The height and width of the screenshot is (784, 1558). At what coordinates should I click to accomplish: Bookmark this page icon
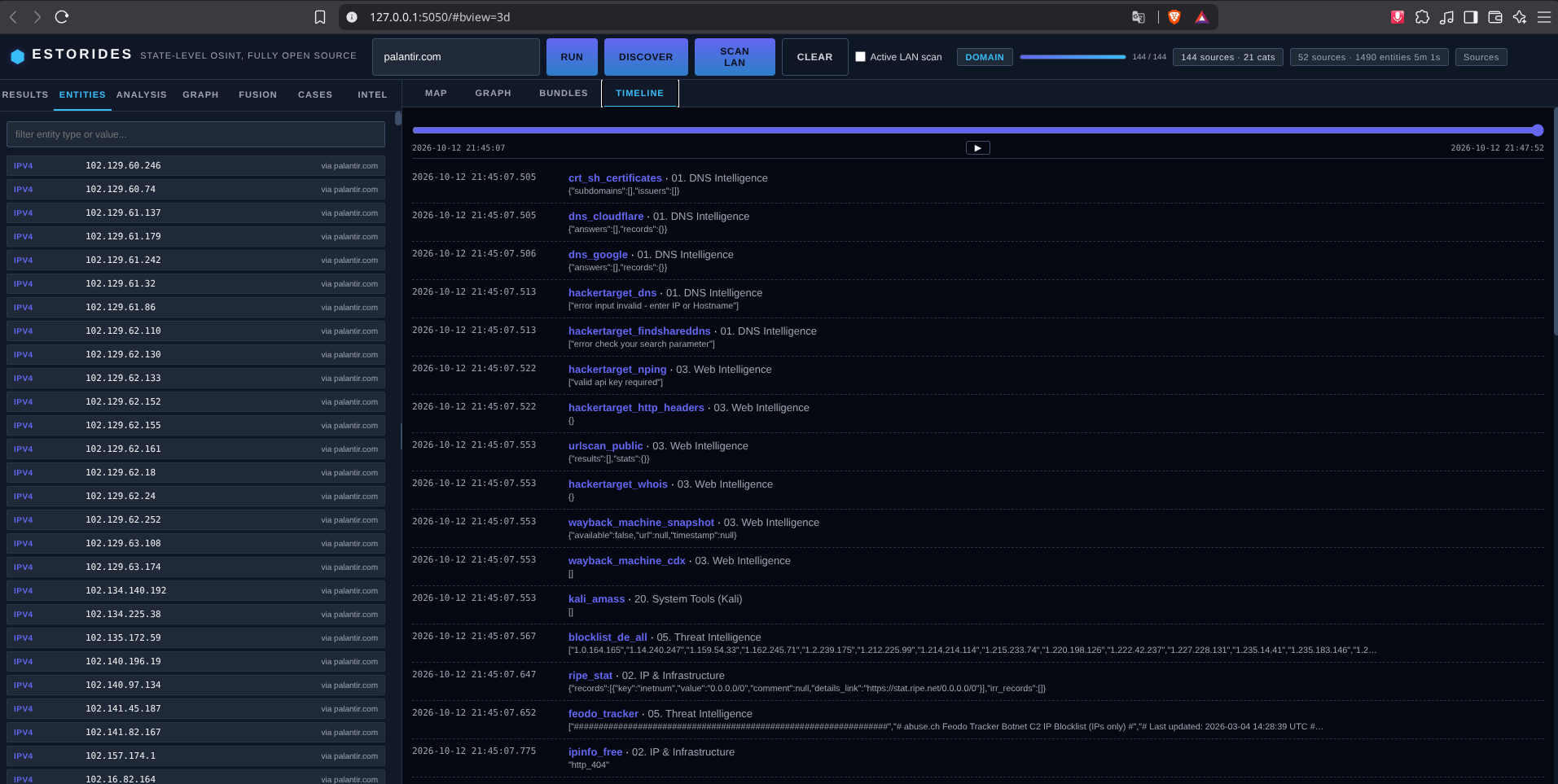(x=320, y=17)
